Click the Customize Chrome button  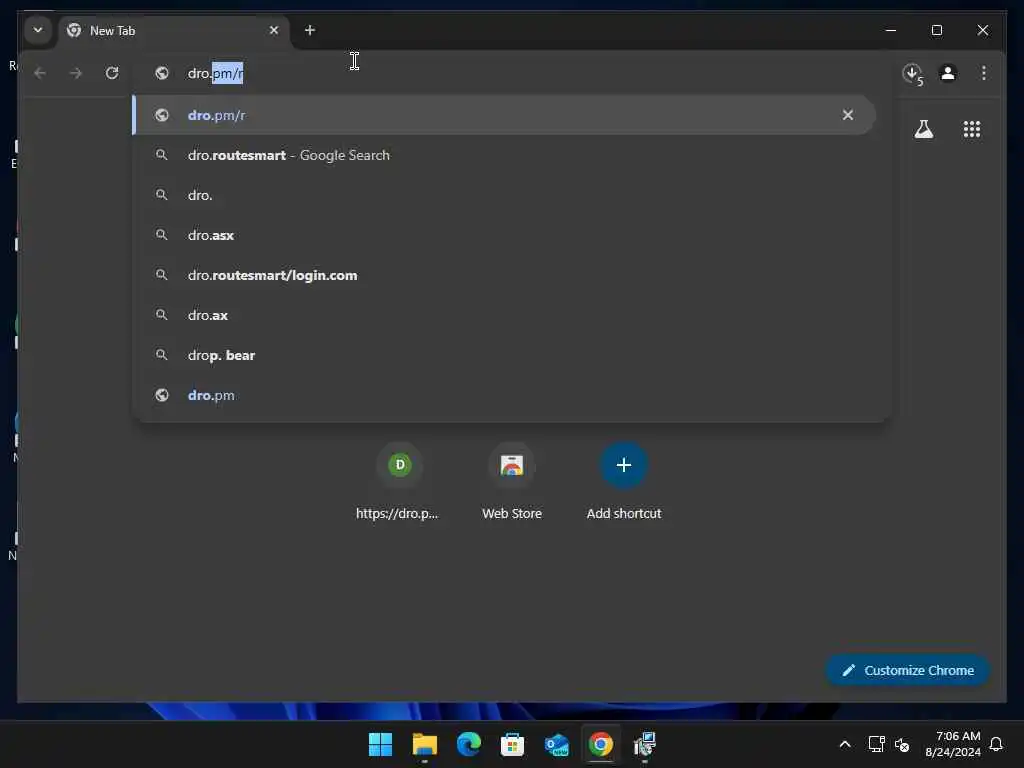(x=908, y=670)
